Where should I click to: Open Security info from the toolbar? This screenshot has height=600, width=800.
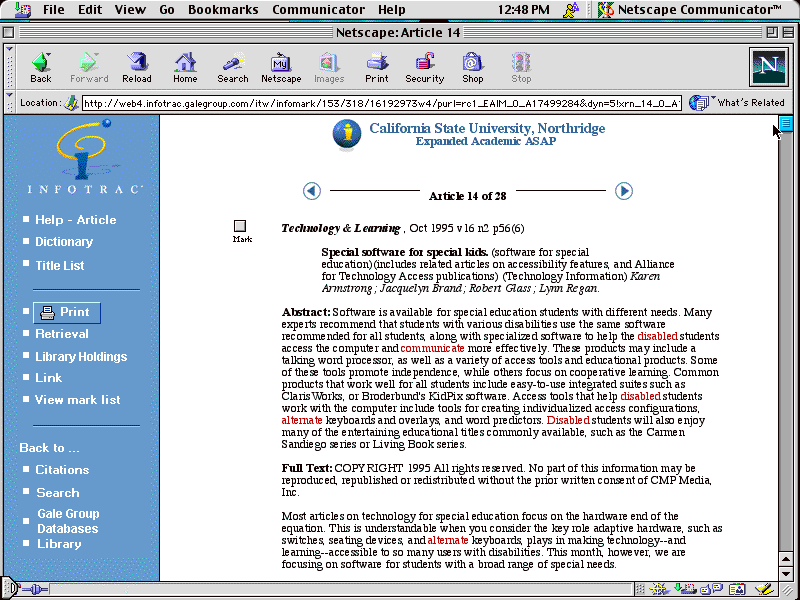coord(424,68)
